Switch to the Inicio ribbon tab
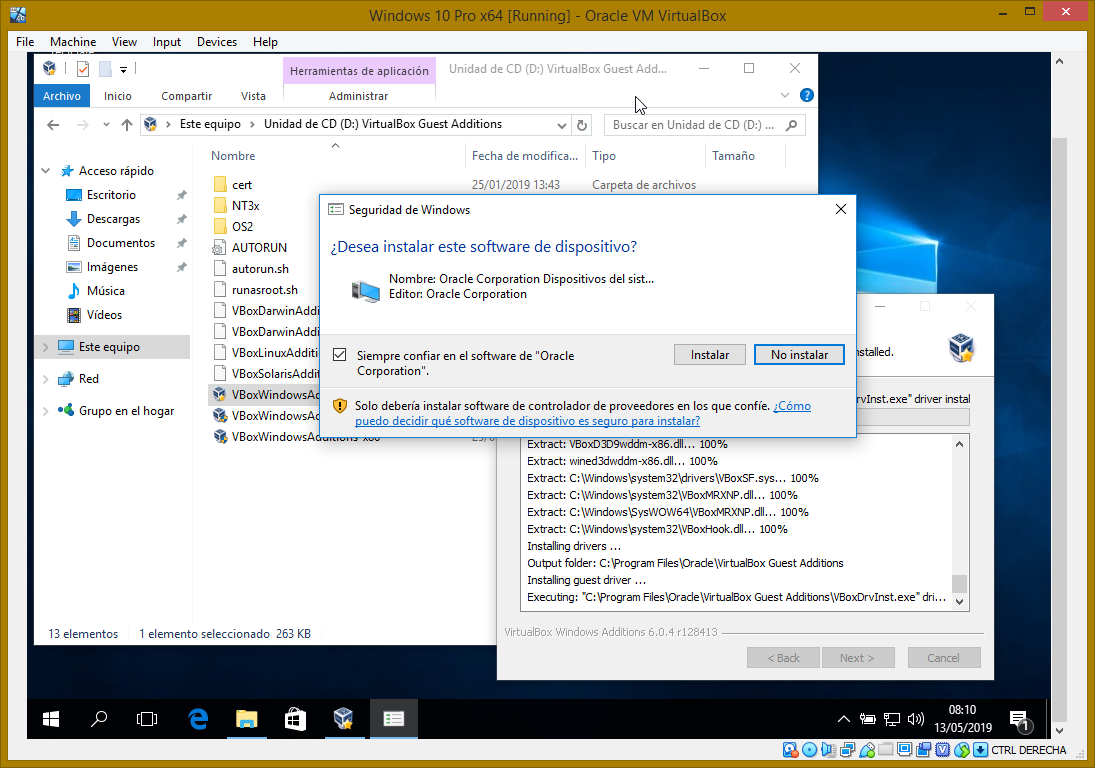Screen dimensions: 1095x768 pos(118,96)
